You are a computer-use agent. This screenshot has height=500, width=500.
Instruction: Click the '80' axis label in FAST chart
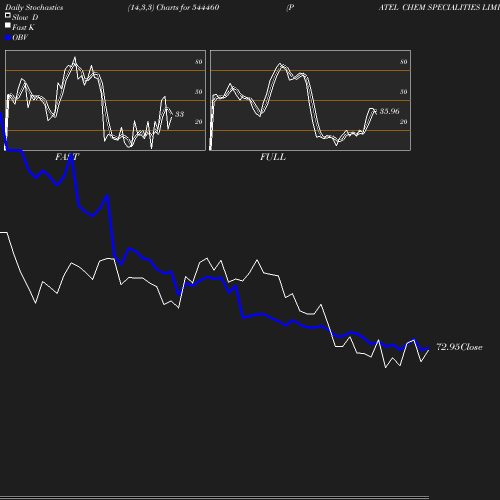click(x=198, y=62)
